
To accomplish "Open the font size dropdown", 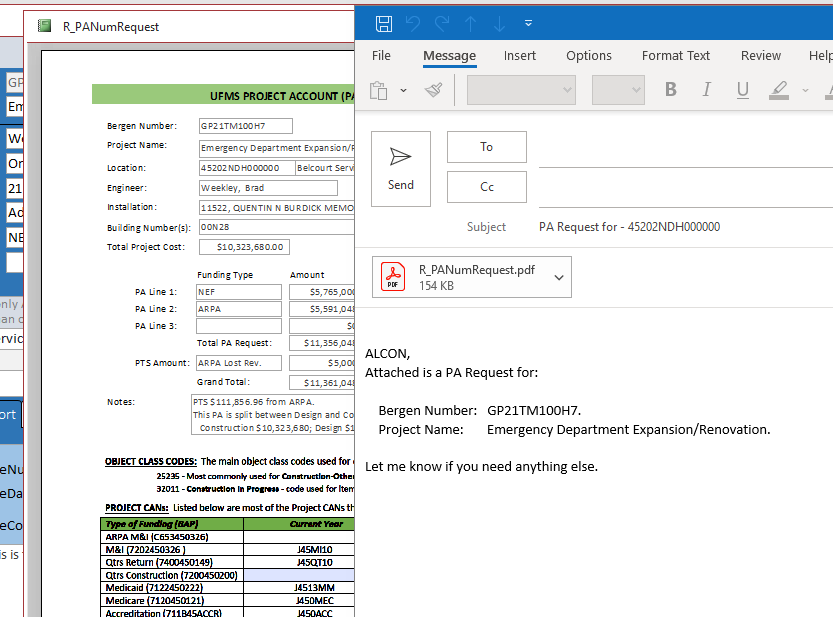I will point(618,90).
